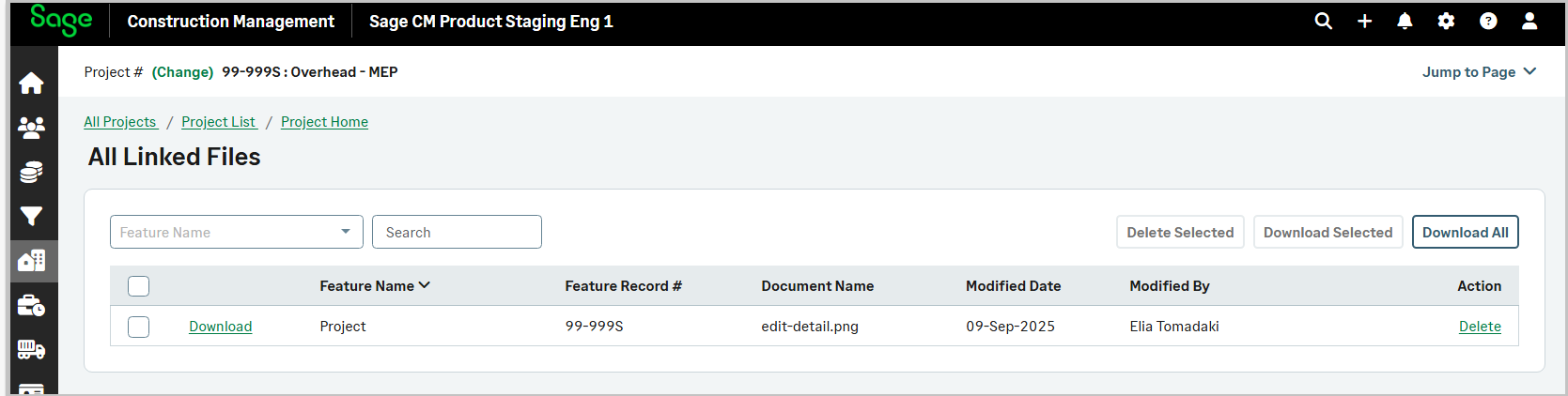The width and height of the screenshot is (1568, 396).
Task: Navigate to All Projects breadcrumb
Action: pos(120,122)
